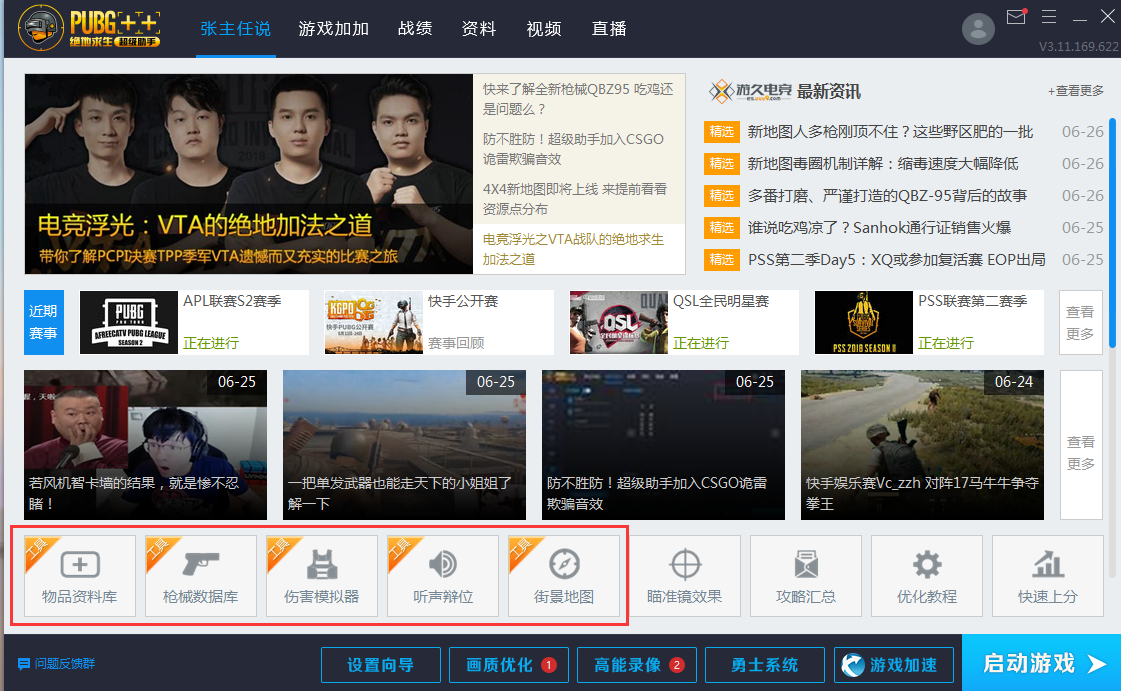
Task: Open the 问题反馈群 feedback chat link
Action: (x=56, y=664)
